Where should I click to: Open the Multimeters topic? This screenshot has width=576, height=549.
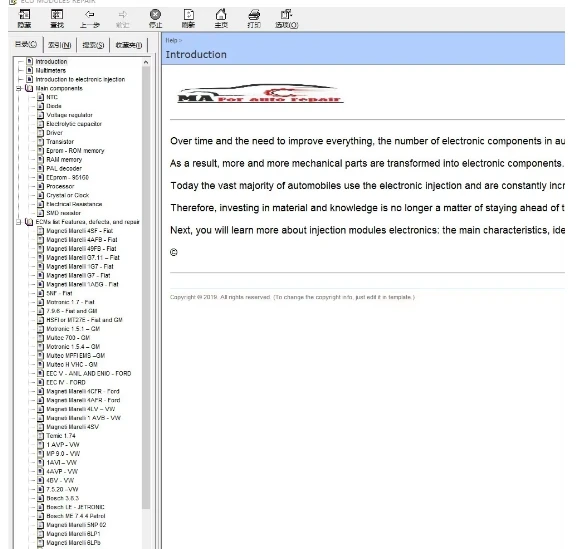pos(51,71)
